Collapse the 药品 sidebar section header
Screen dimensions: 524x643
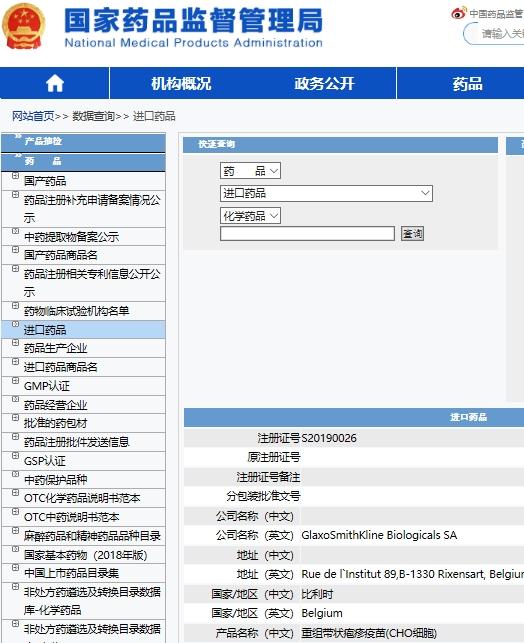(84, 162)
